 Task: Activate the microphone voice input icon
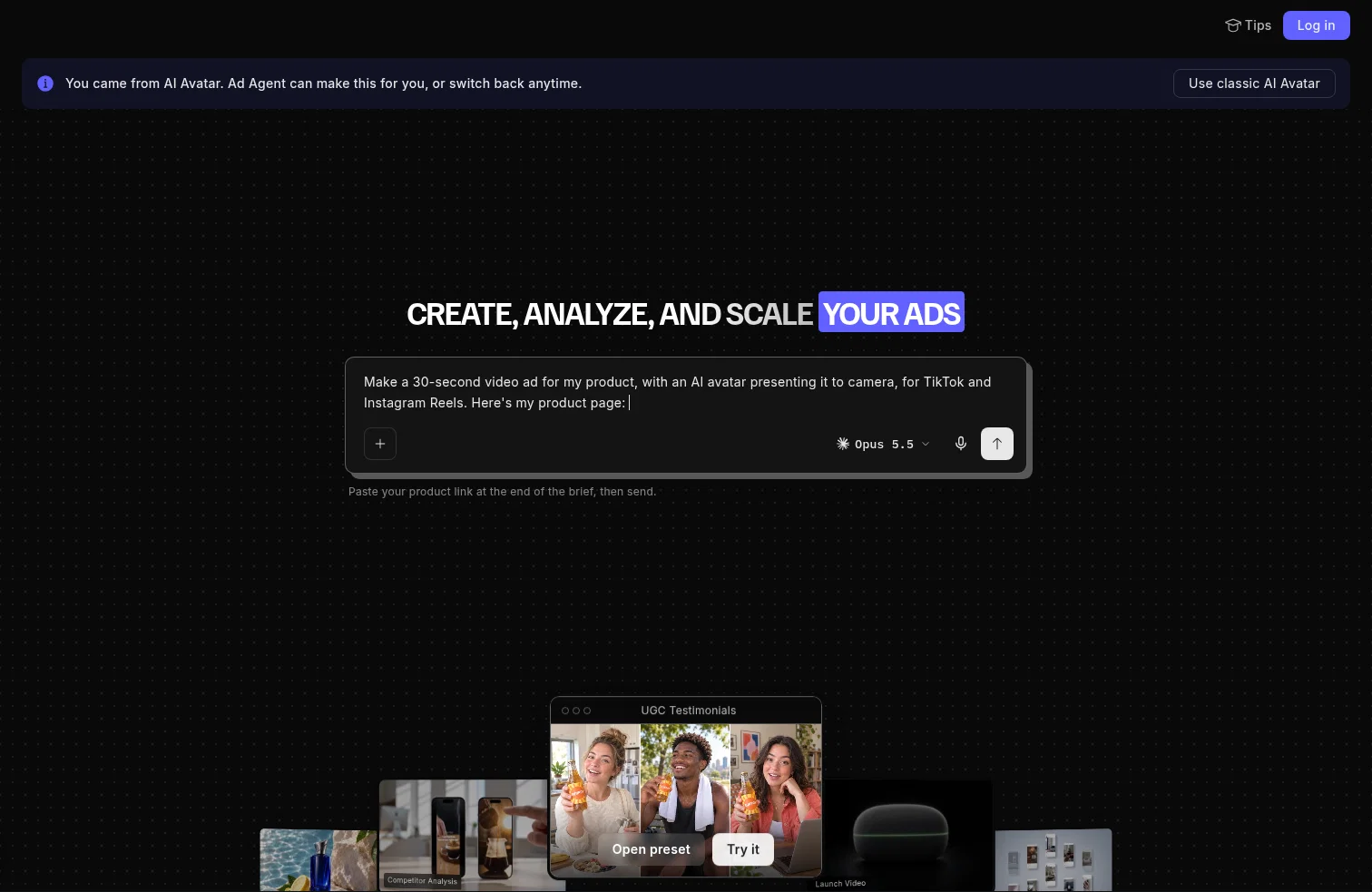click(961, 444)
